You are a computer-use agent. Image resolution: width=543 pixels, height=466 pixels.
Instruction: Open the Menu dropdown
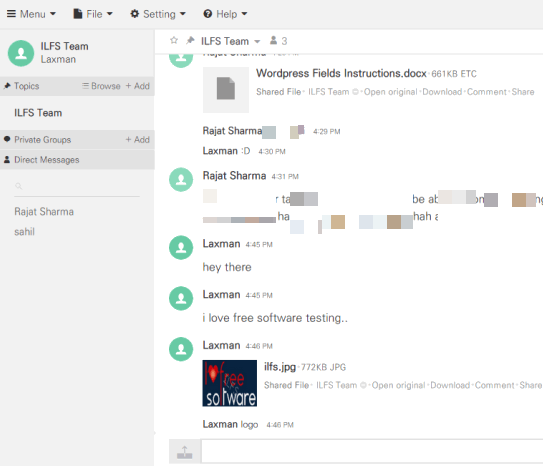[32, 14]
